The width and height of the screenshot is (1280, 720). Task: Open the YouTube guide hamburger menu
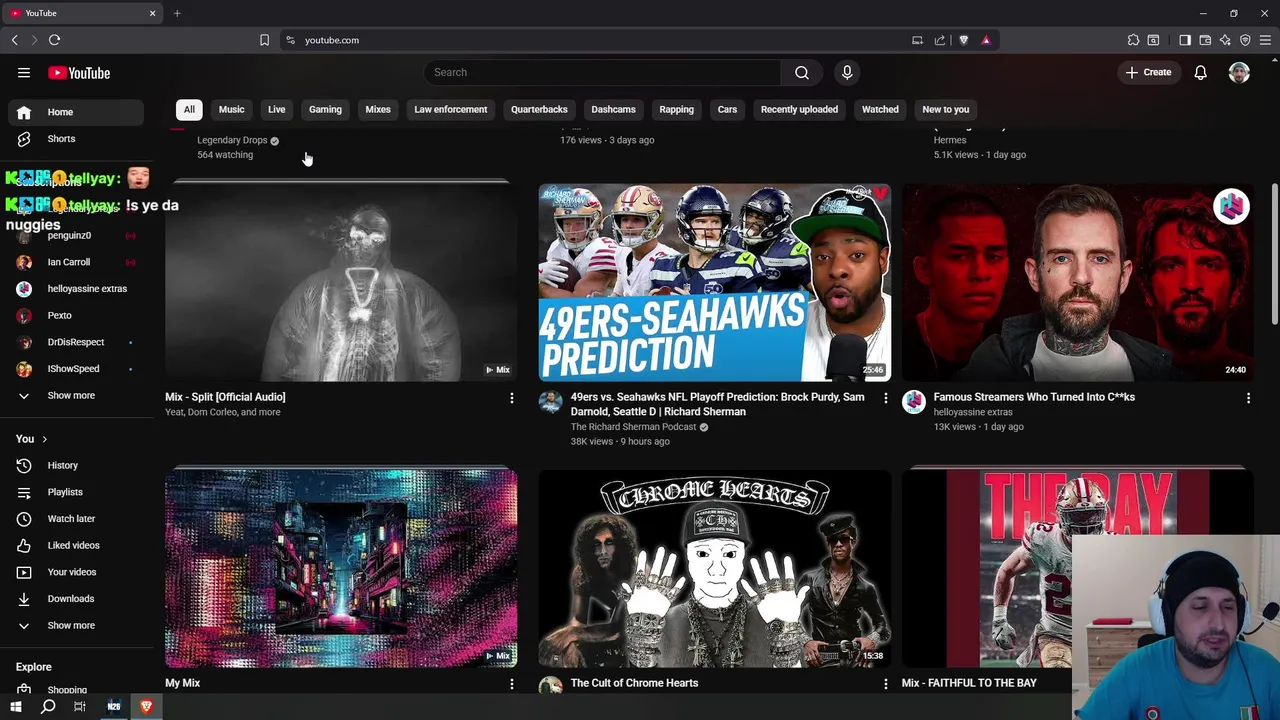tap(24, 73)
